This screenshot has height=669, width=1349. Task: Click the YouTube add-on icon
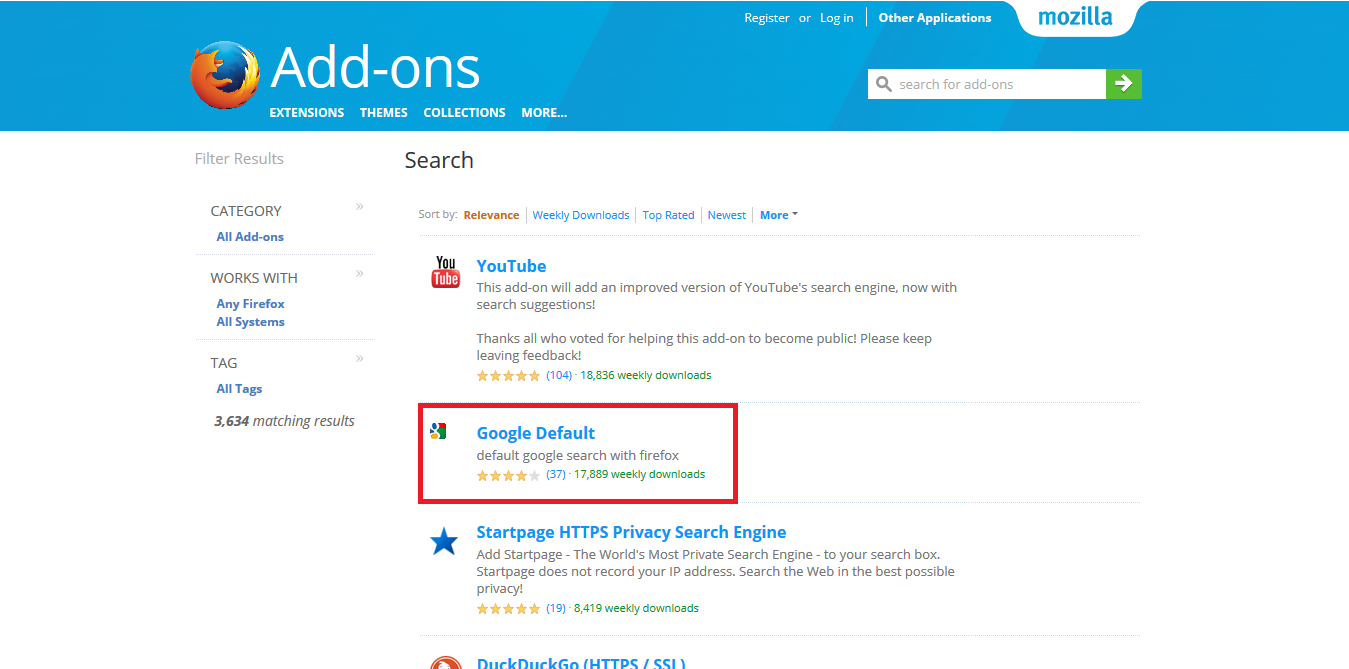445,272
